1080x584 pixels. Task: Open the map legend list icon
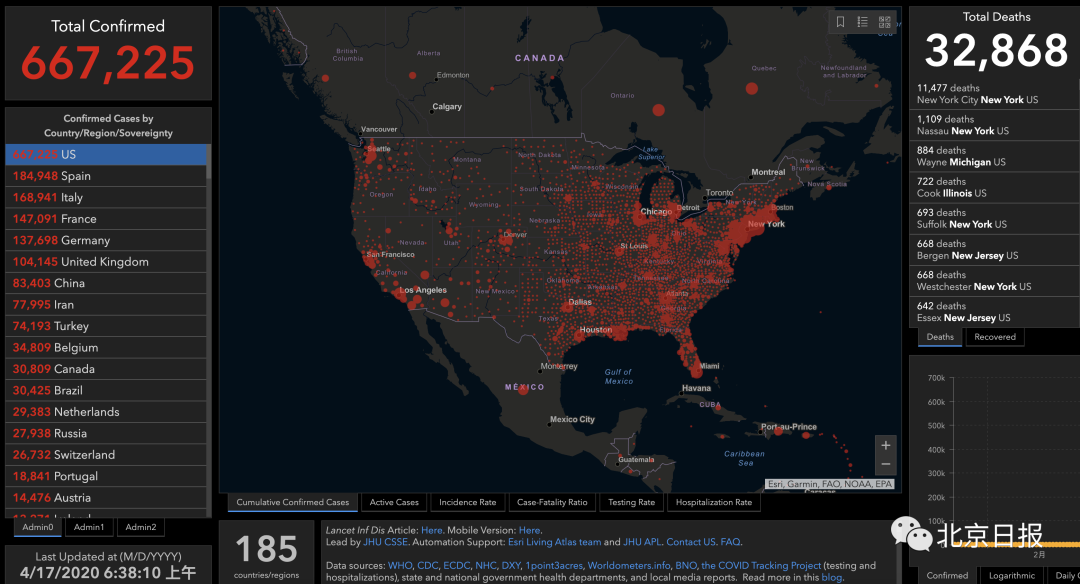point(862,22)
